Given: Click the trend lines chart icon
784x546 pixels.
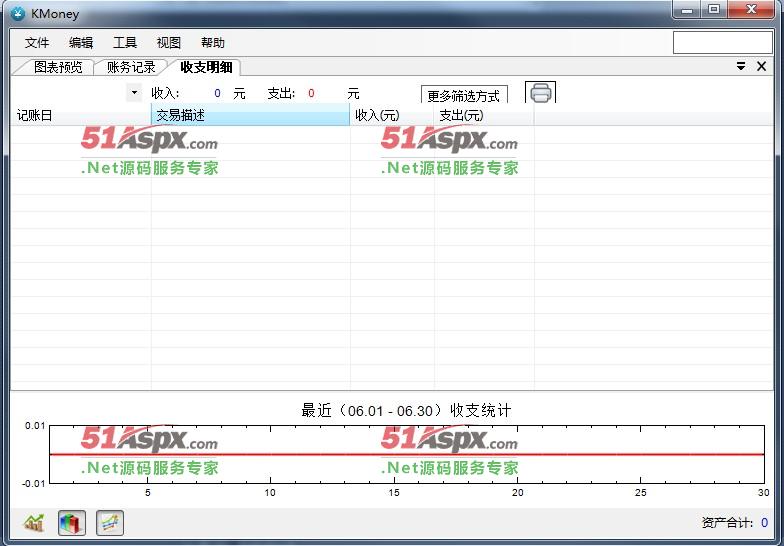Looking at the screenshot, I should 110,523.
